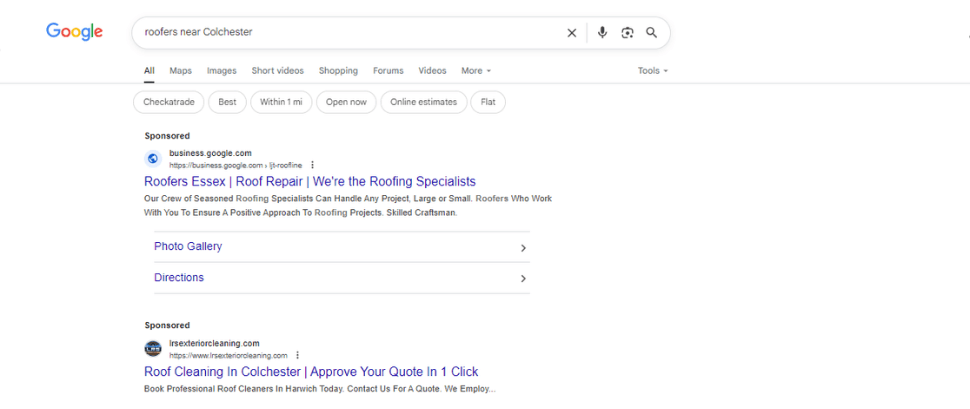The height and width of the screenshot is (409, 970).
Task: Clear the search box with the X icon
Action: (572, 33)
